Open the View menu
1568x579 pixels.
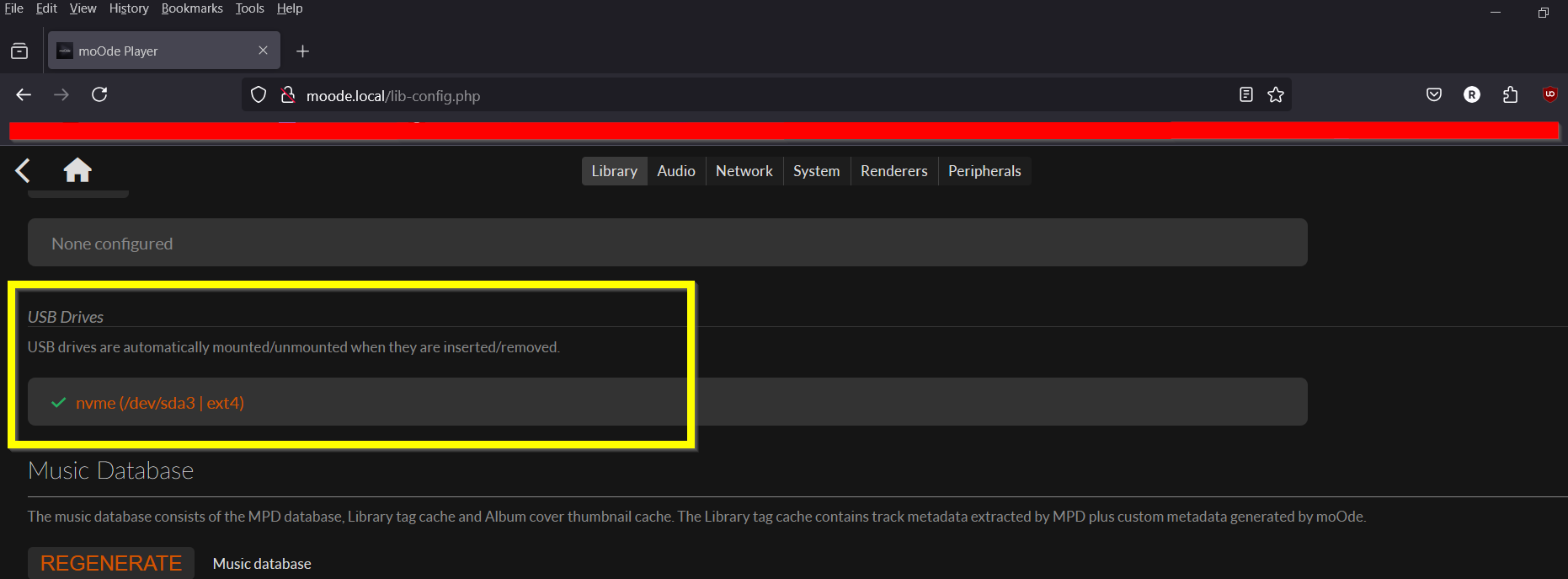click(x=83, y=8)
